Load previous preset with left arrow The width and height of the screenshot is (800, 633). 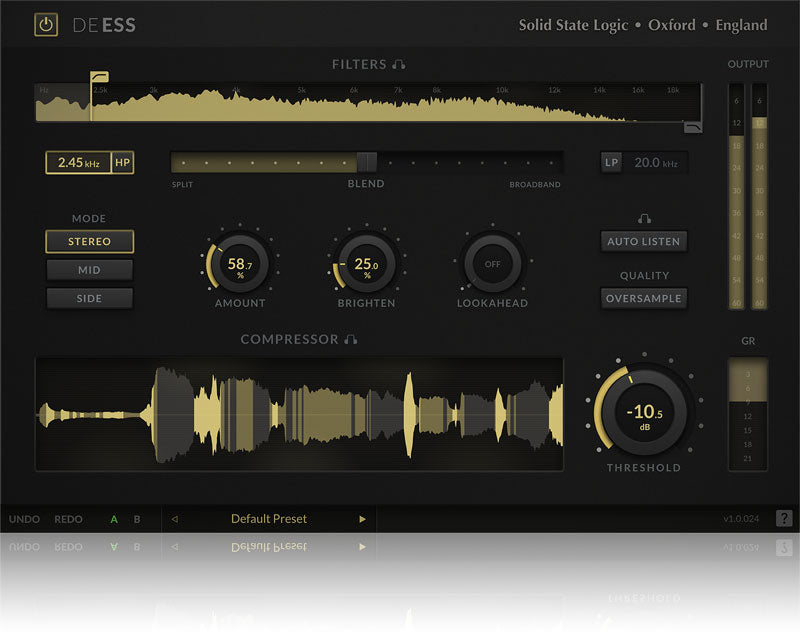point(174,519)
